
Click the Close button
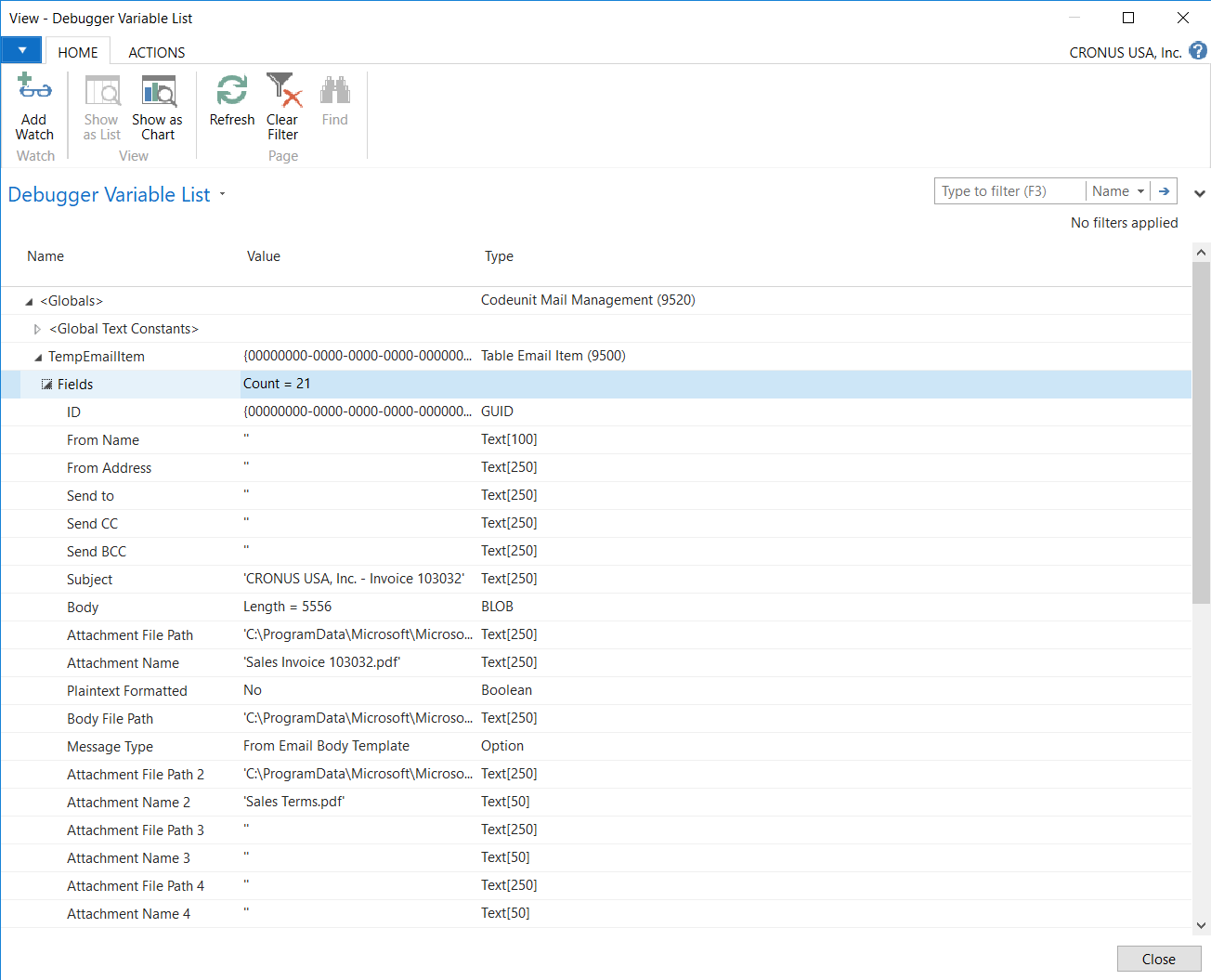tap(1158, 959)
